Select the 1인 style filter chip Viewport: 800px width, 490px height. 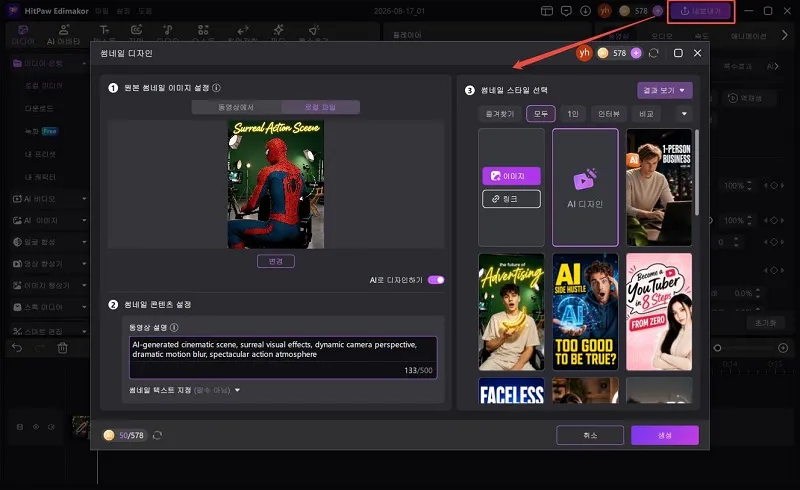[x=573, y=113]
